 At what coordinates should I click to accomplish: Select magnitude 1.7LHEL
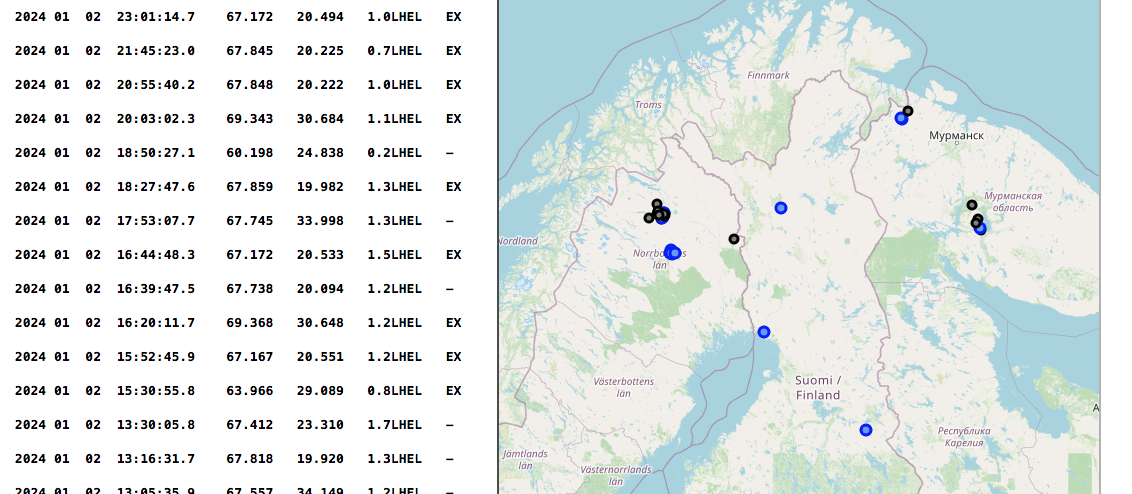(394, 425)
